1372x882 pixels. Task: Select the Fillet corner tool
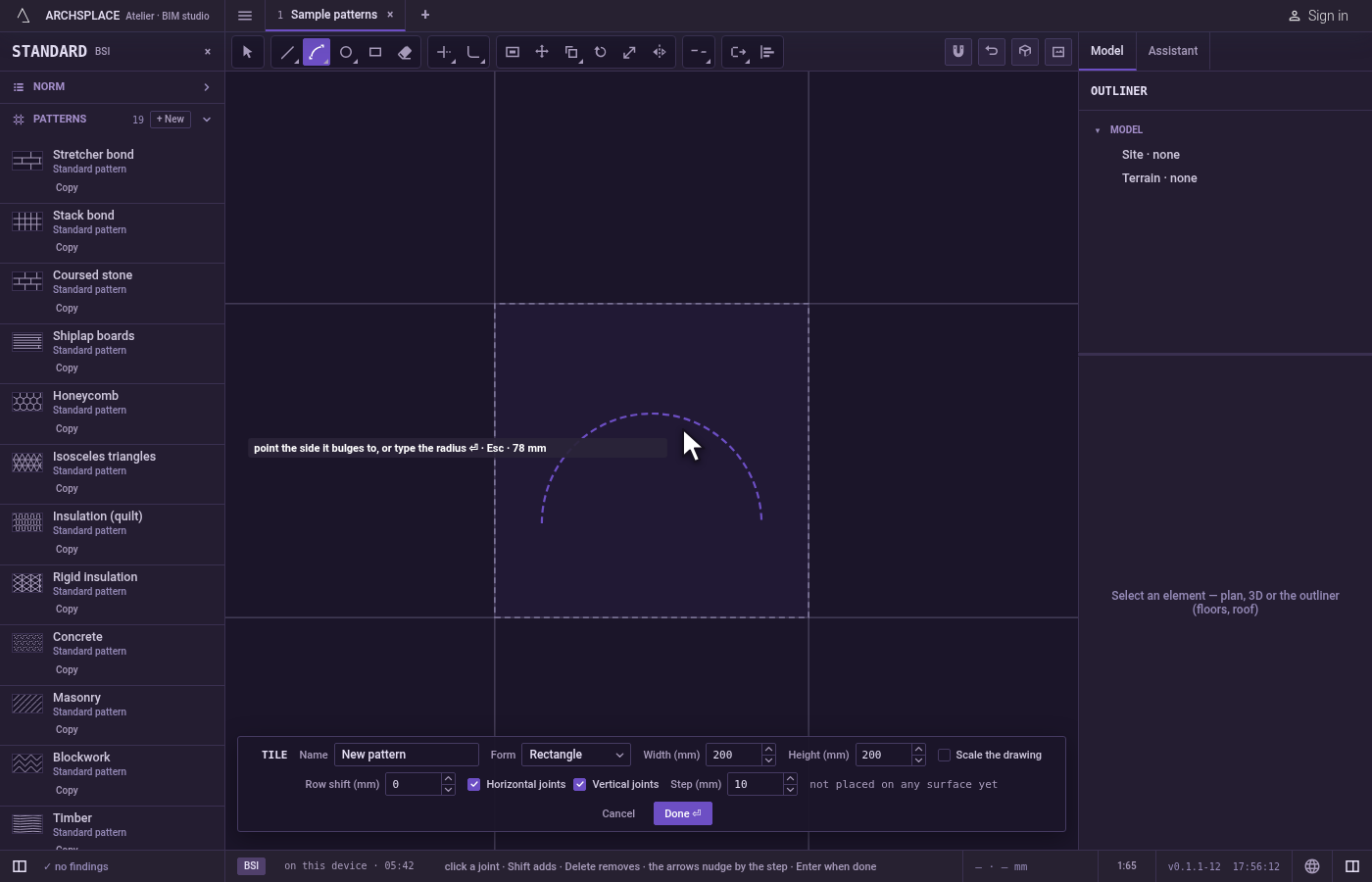coord(474,52)
